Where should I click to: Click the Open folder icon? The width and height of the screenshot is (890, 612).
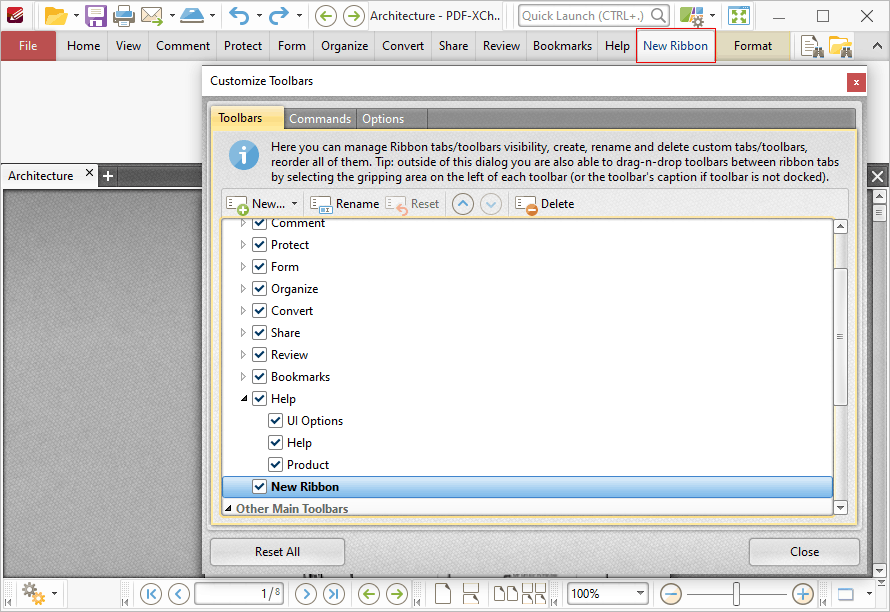pyautogui.click(x=56, y=16)
